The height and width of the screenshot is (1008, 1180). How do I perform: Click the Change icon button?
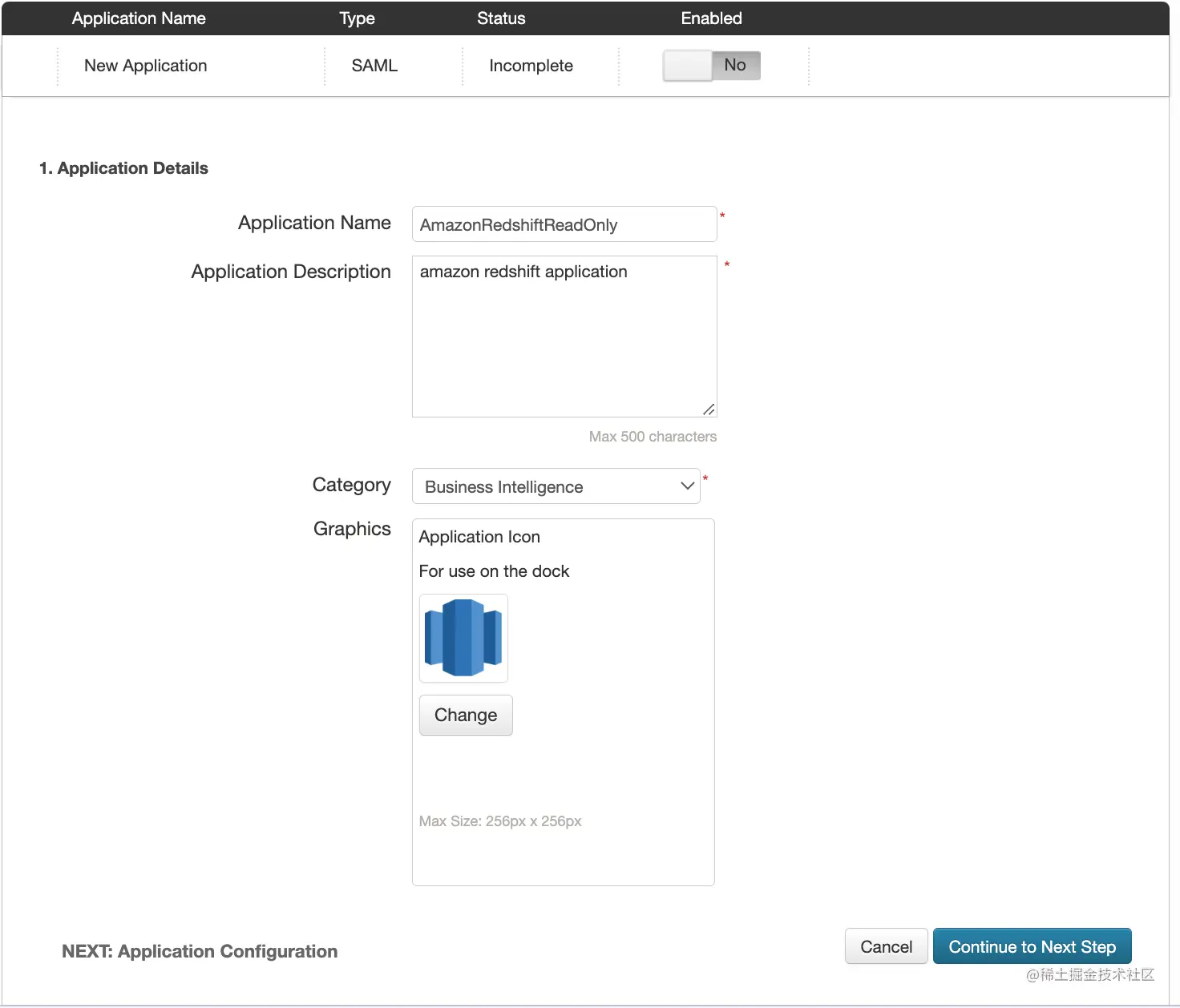point(466,715)
